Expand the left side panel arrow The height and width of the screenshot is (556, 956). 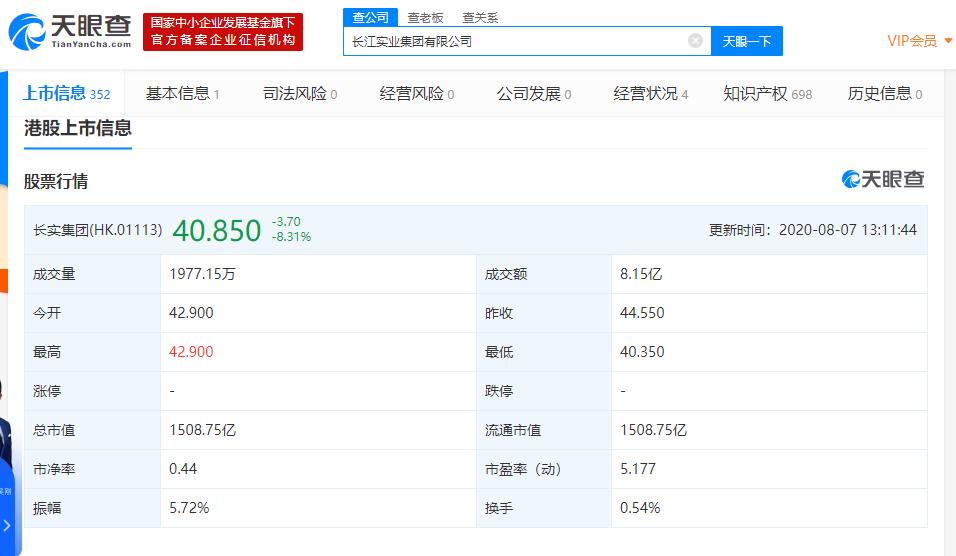pos(7,525)
